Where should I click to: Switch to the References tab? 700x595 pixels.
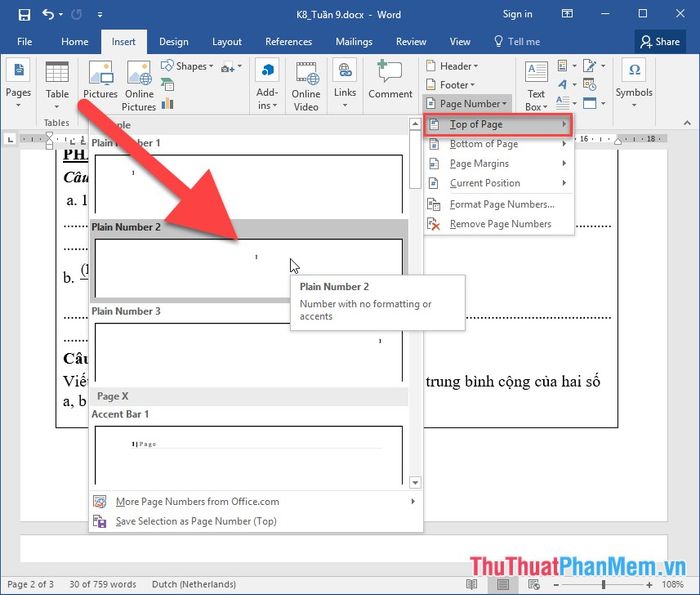(288, 42)
